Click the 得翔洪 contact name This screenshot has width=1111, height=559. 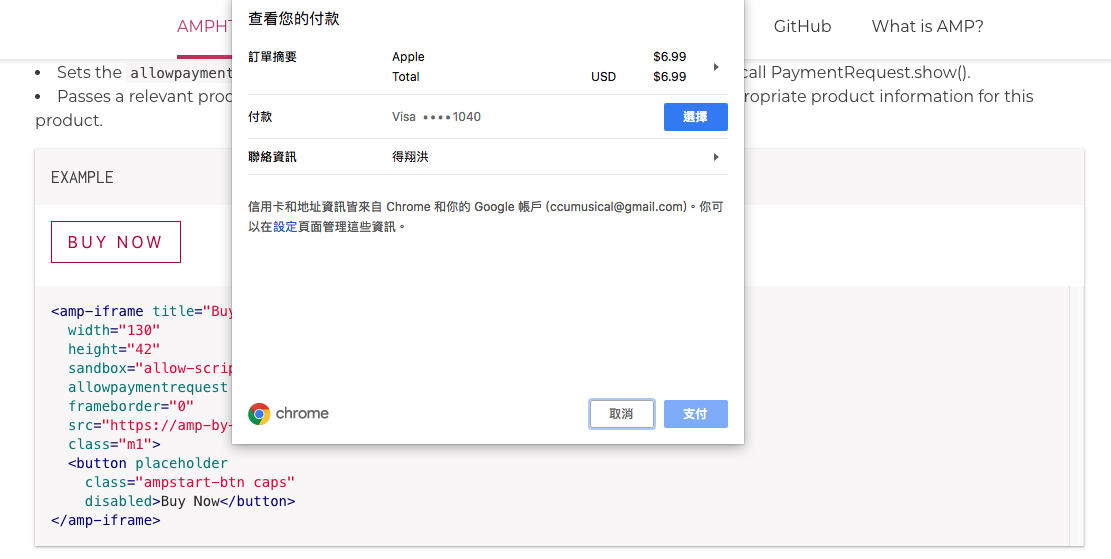[410, 157]
